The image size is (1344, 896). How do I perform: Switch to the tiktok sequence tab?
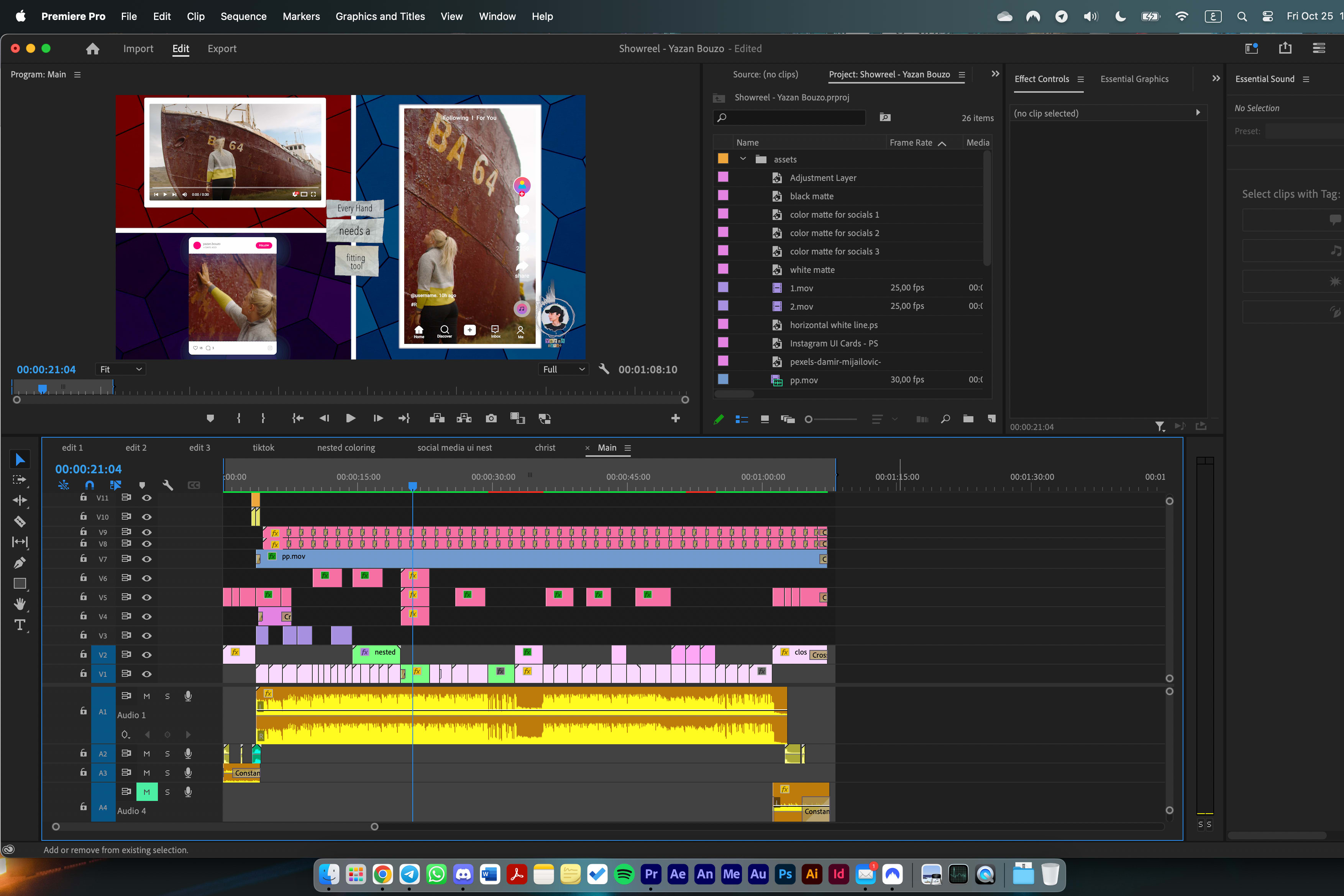click(263, 448)
